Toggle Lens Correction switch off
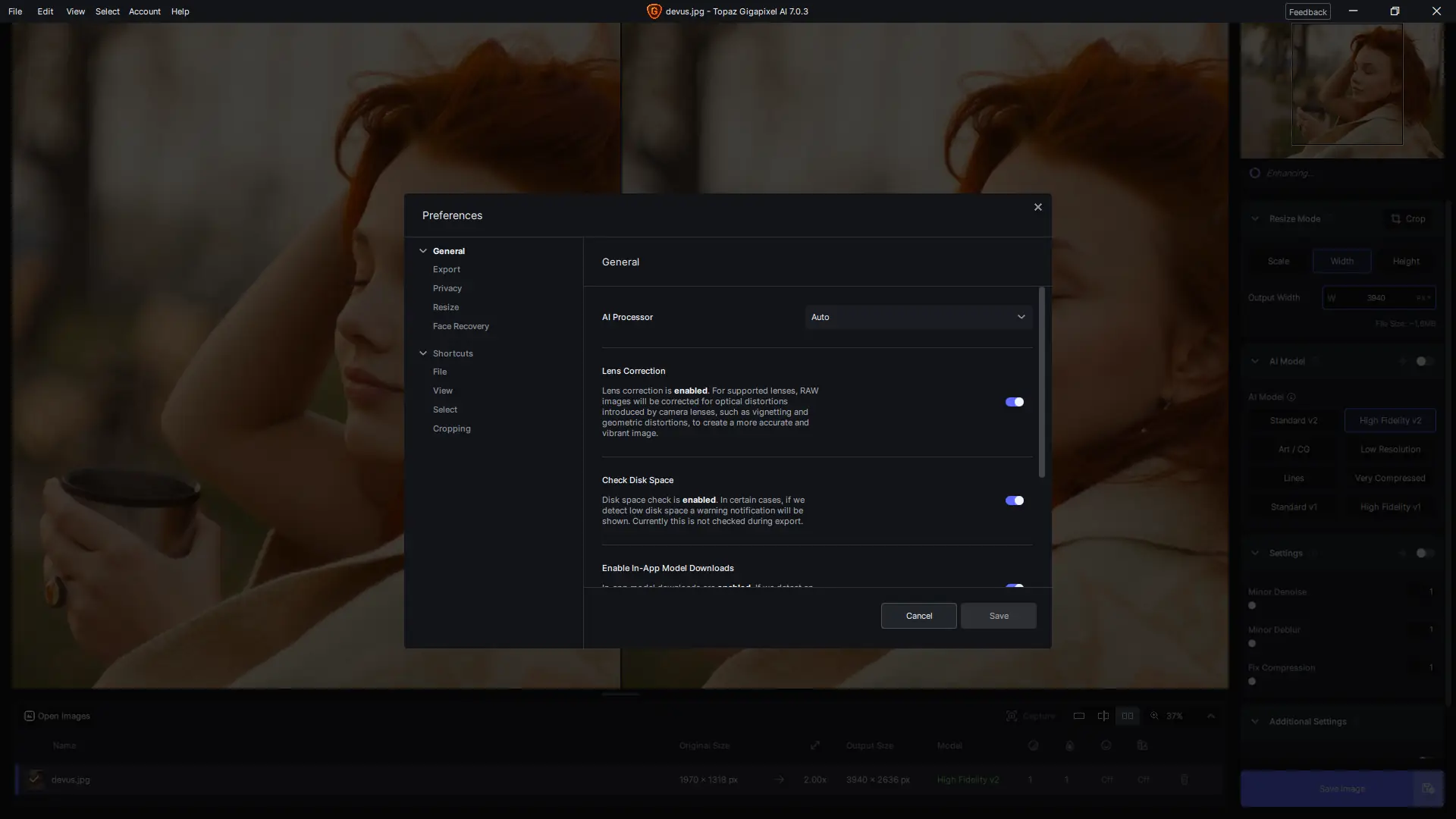Viewport: 1456px width, 819px height. point(1015,402)
